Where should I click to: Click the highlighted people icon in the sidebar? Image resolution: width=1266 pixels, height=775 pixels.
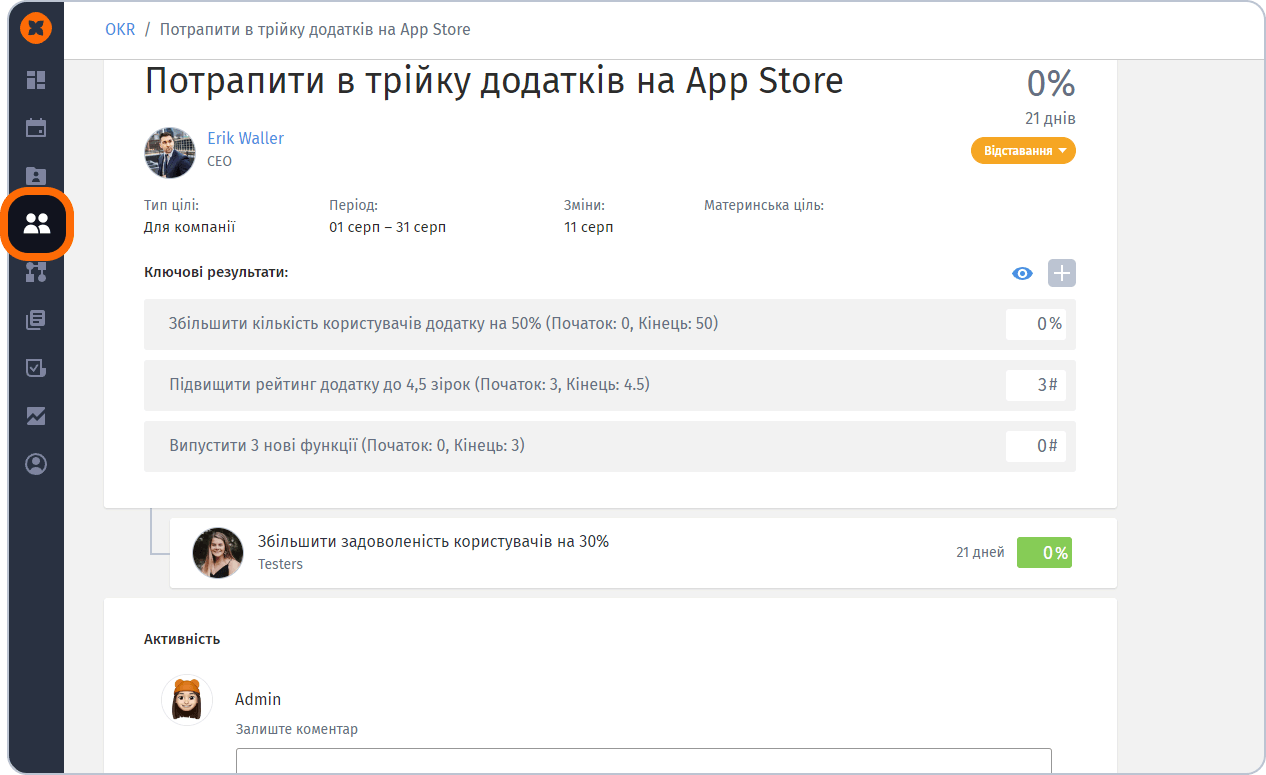[37, 224]
